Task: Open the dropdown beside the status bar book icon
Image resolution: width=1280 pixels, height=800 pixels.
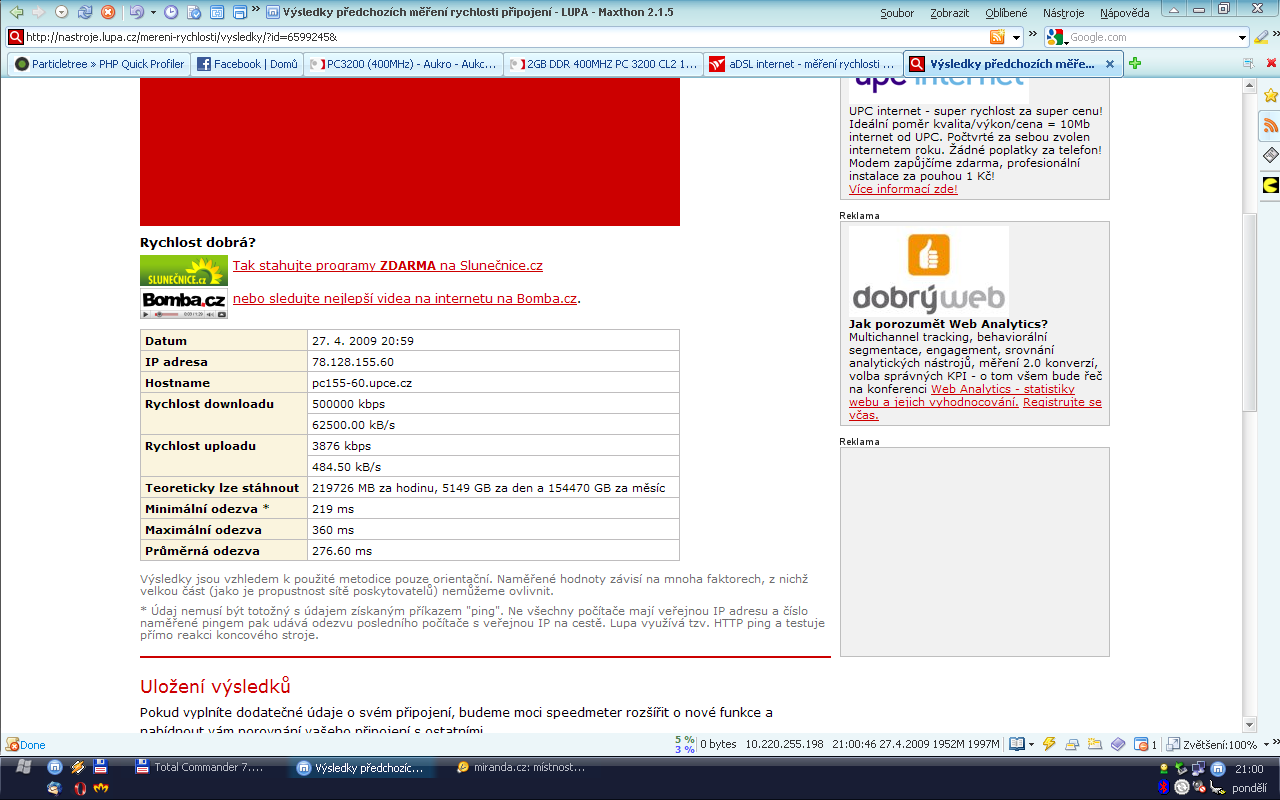Action: 1031,744
